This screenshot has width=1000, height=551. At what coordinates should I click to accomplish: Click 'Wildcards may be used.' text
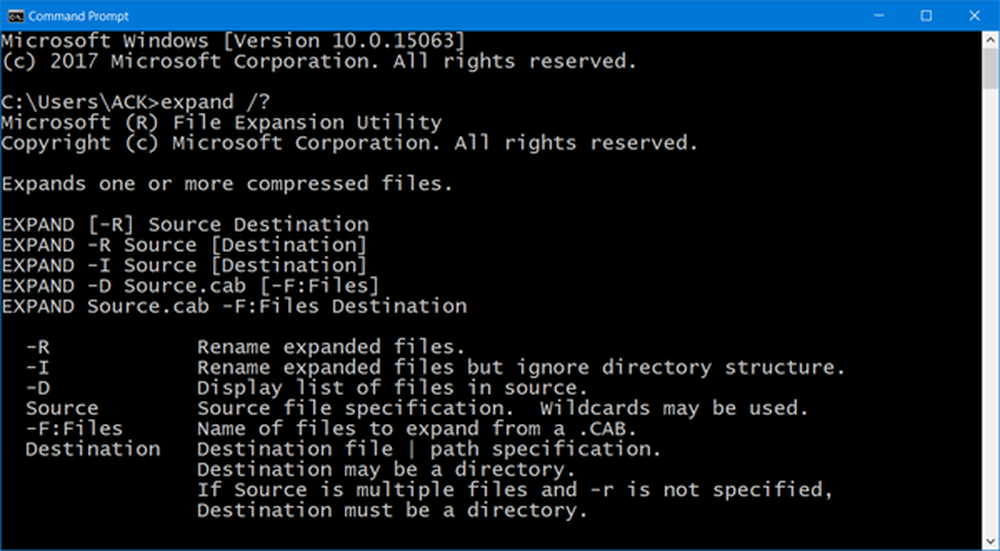(674, 408)
